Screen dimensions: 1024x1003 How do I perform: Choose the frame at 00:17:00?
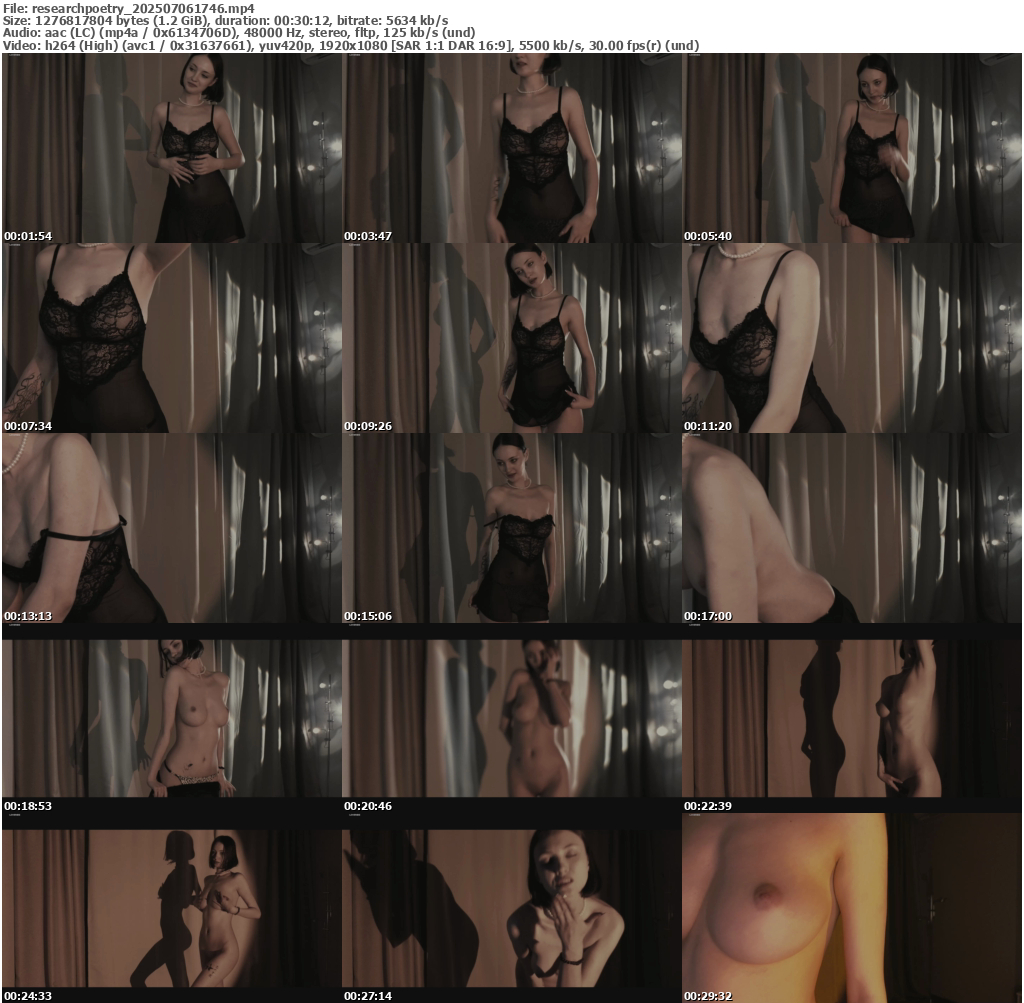852,528
